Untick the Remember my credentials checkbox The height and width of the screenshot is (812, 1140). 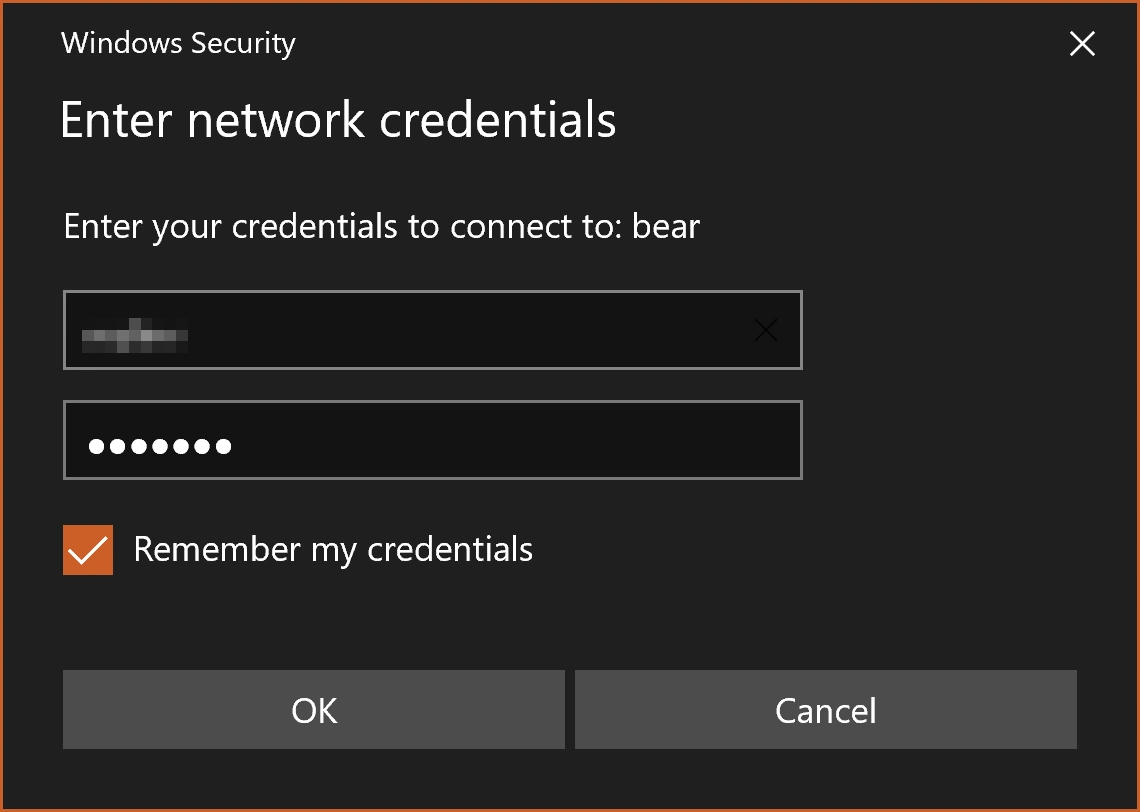tap(88, 550)
